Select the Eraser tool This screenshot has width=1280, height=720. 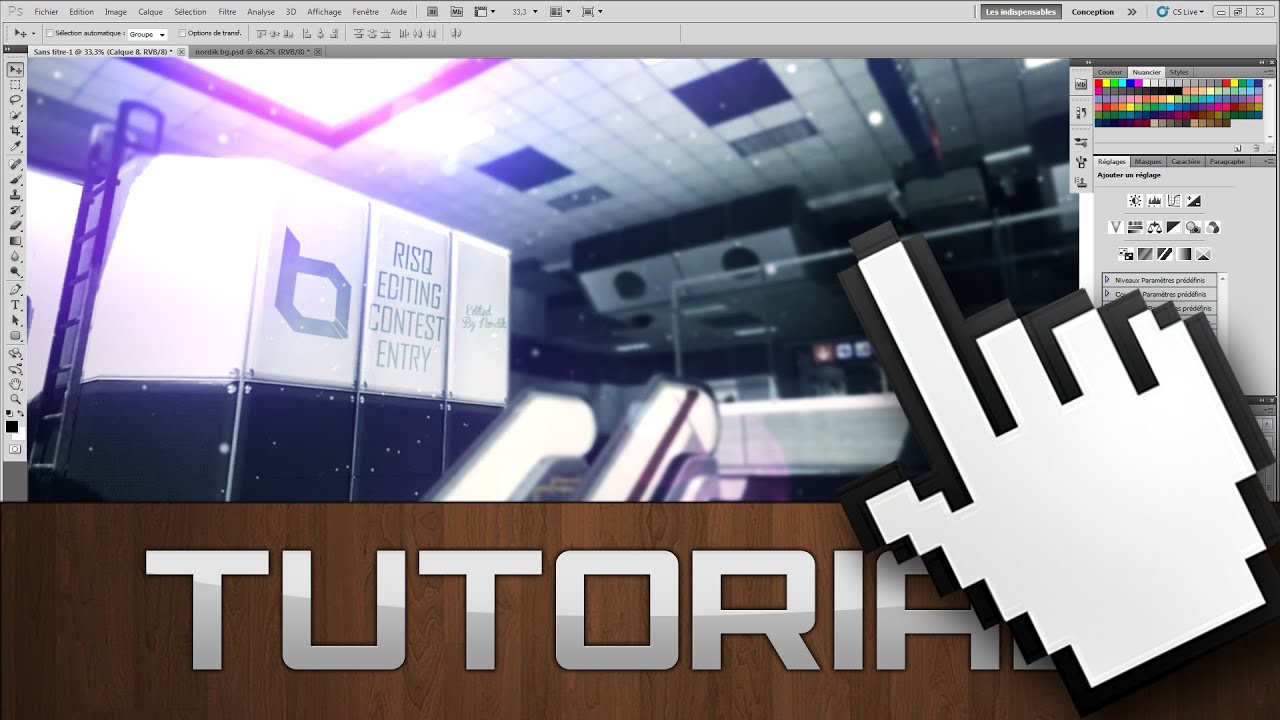pyautogui.click(x=16, y=224)
